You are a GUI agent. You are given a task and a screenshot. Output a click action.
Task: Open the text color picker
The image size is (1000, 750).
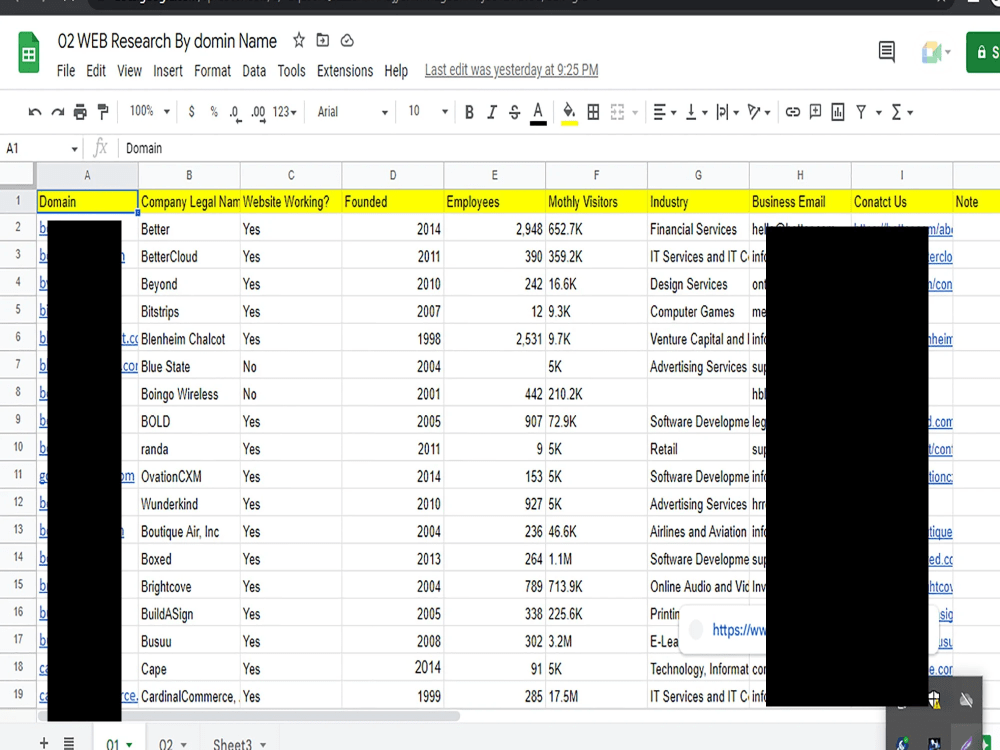(x=538, y=113)
